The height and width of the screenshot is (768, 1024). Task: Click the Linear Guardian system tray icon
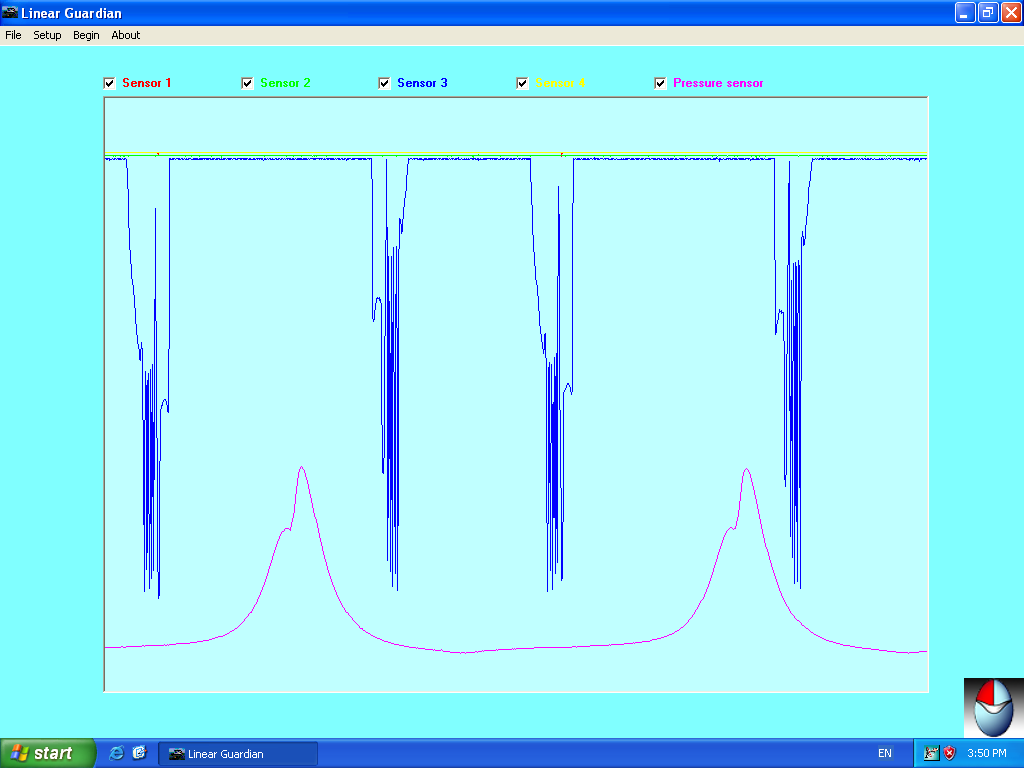932,753
